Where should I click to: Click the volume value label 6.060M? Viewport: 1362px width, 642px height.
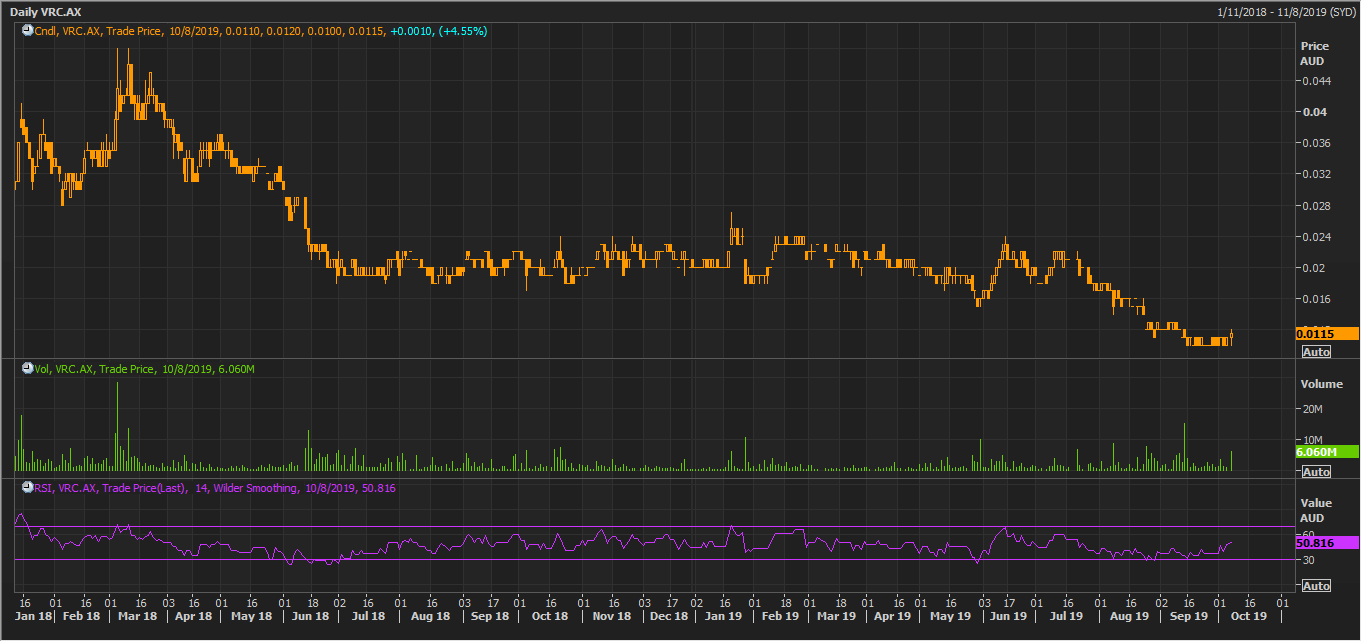(x=1327, y=452)
